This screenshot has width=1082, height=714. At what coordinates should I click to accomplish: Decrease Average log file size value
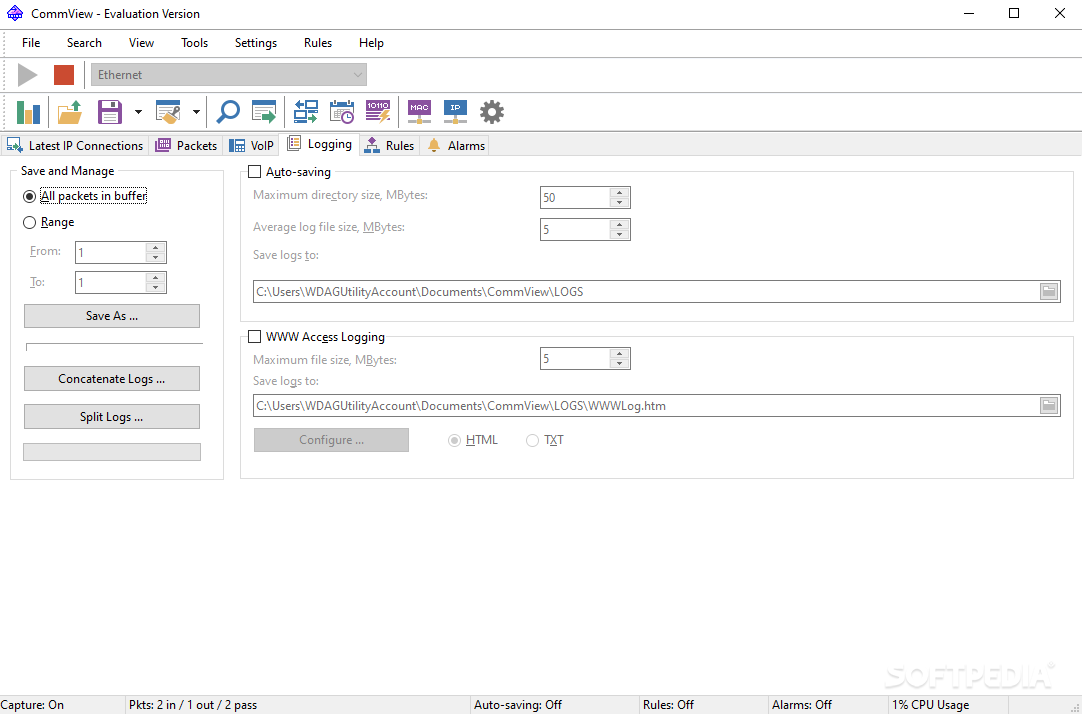pos(620,234)
